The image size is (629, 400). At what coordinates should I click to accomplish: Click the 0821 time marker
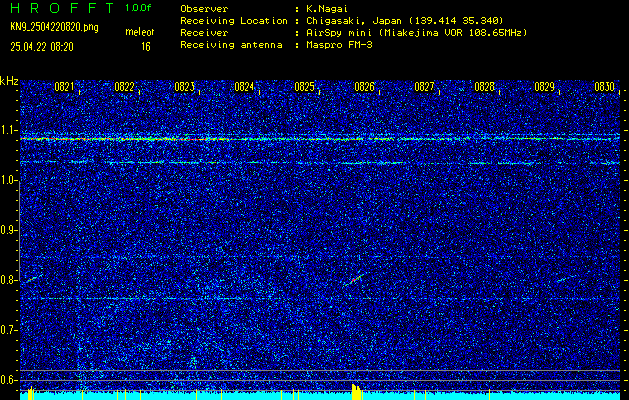64,87
